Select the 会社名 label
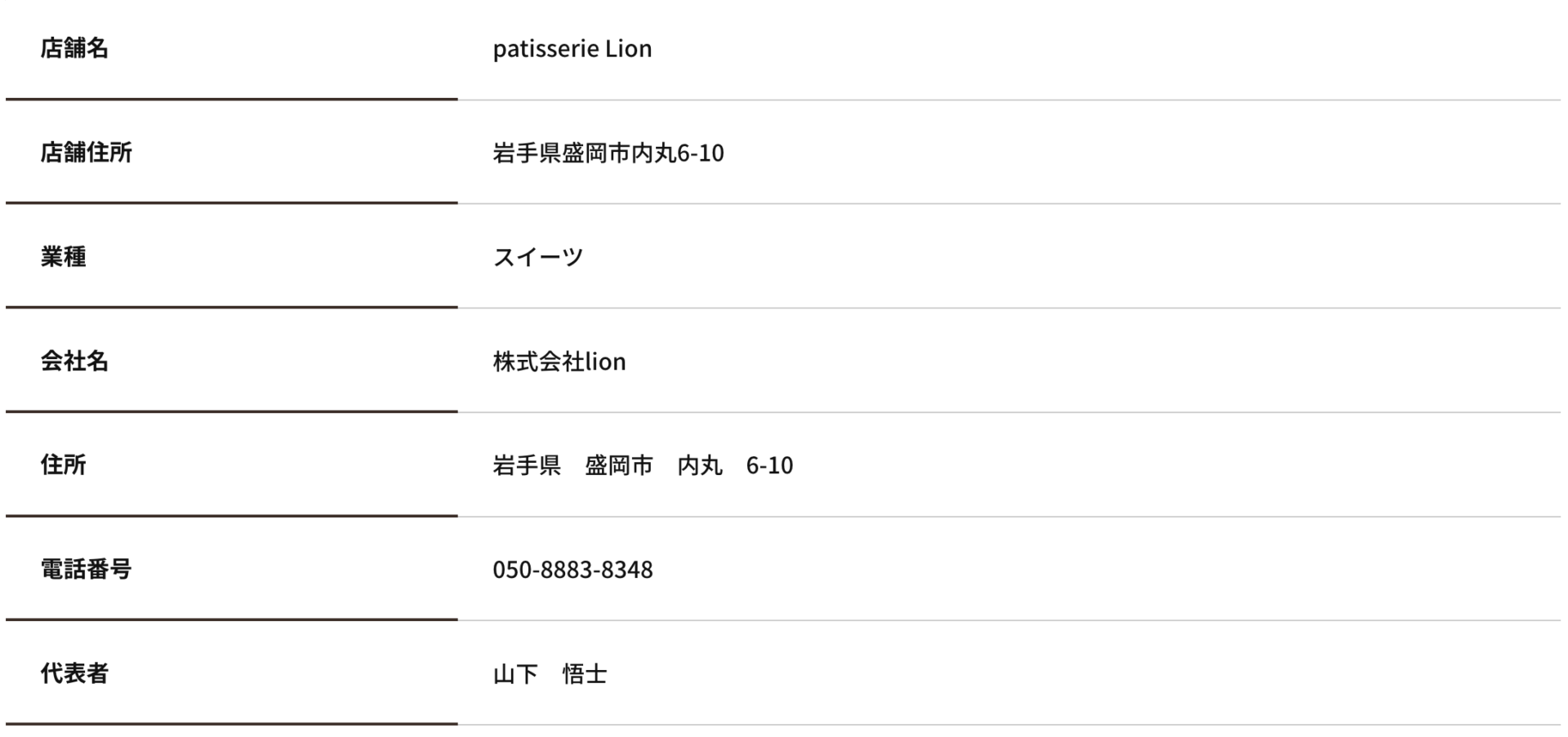Viewport: 1568px width, 737px height. [x=74, y=361]
